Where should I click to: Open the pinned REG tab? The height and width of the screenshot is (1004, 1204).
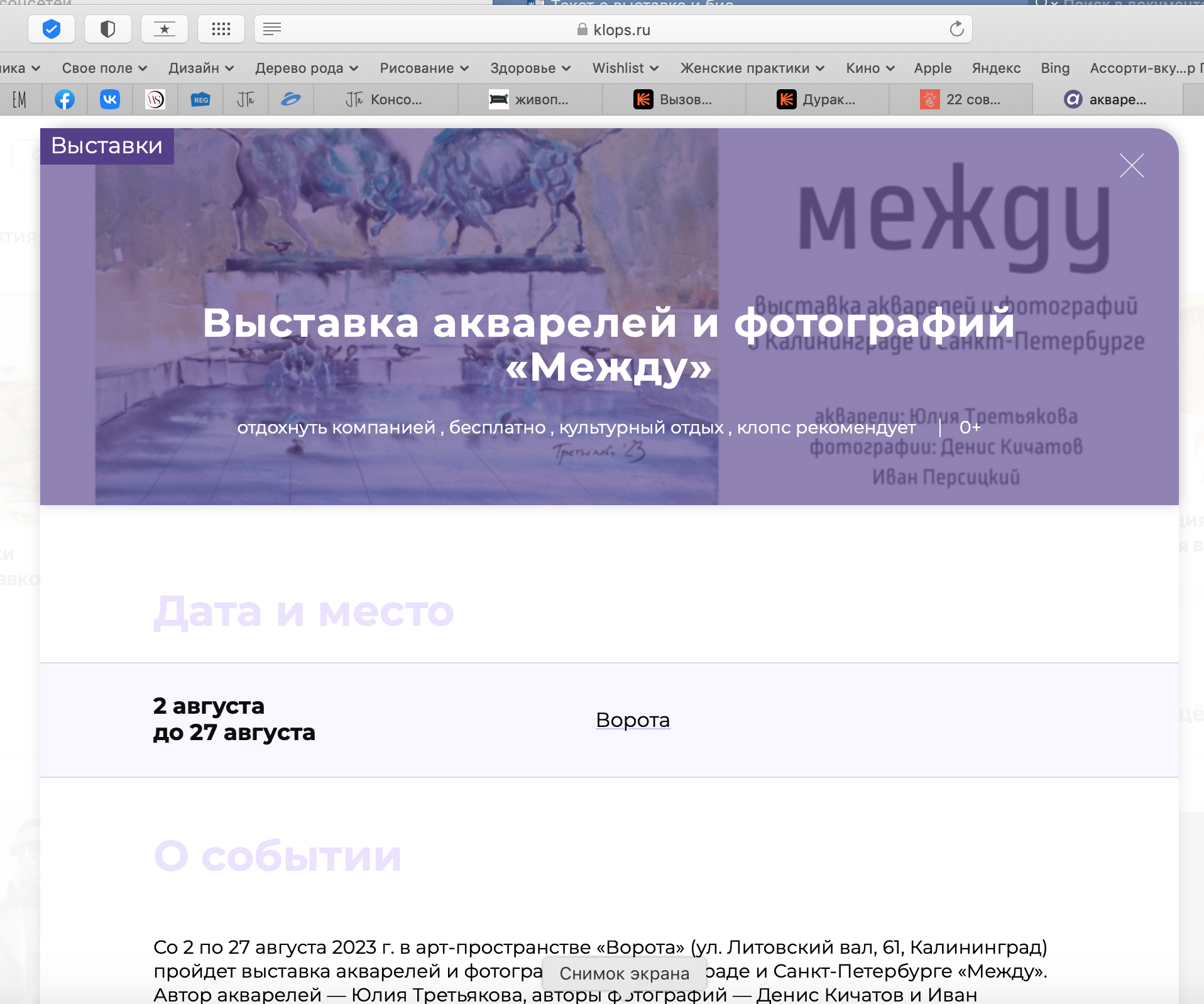point(200,99)
